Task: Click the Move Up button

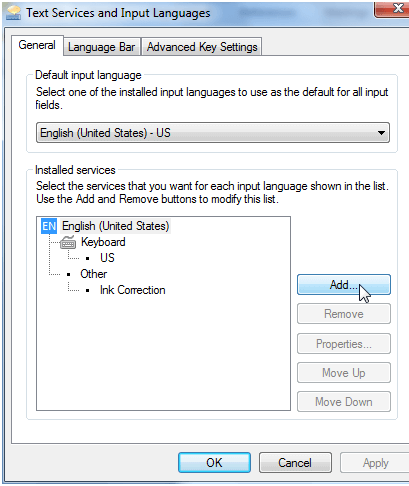Action: 344,373
